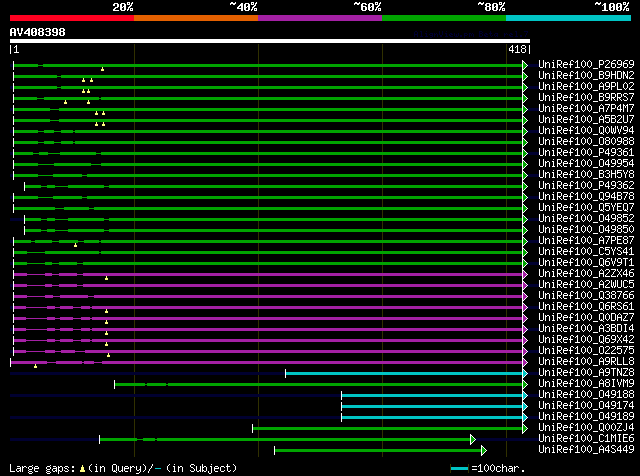Pick the UniRef100_P49362 entry

pos(586,185)
